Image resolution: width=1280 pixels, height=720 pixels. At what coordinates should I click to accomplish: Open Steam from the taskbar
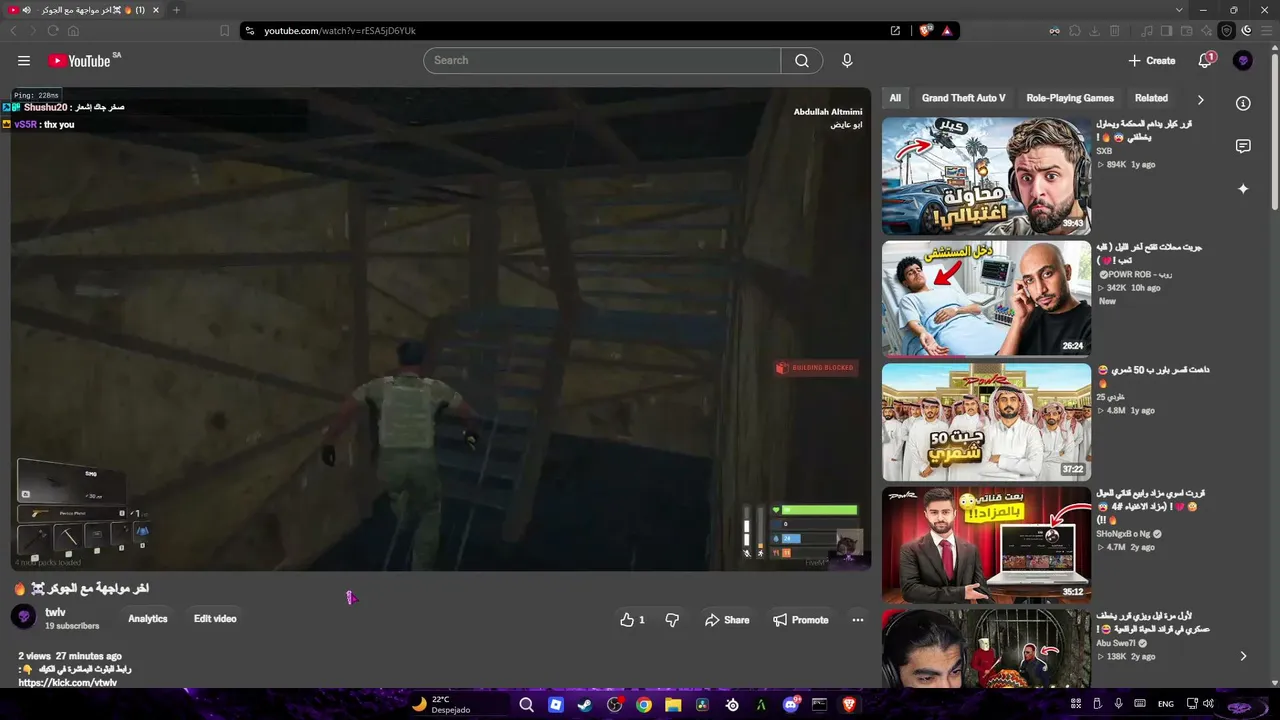point(584,705)
